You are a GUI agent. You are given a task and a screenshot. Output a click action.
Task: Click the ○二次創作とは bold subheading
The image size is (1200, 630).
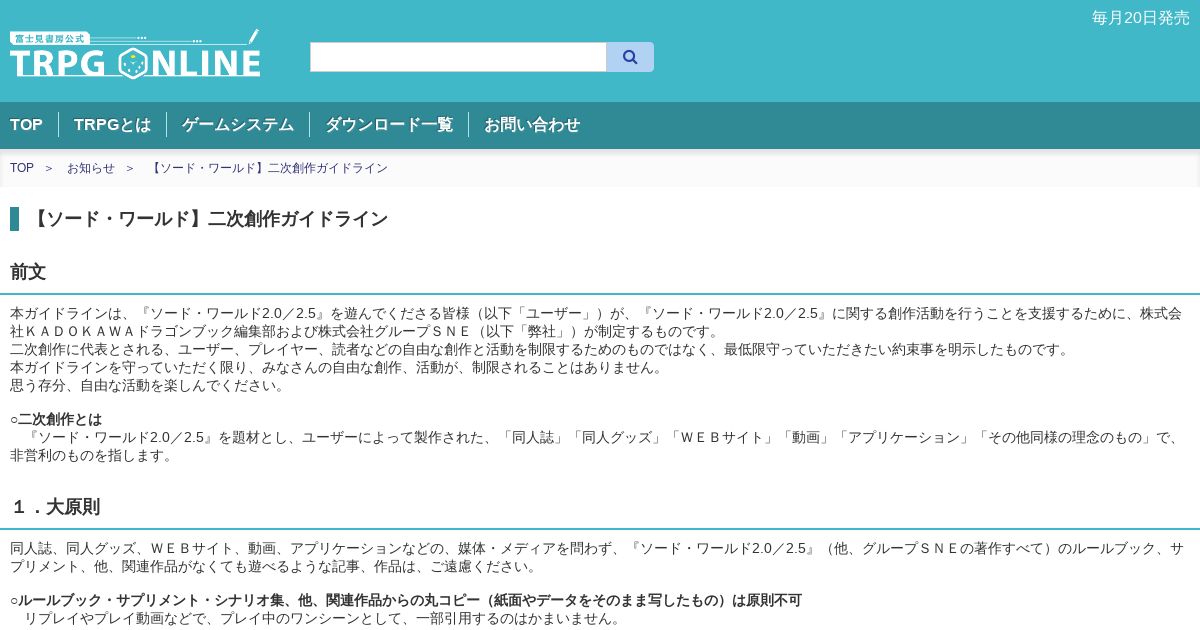click(x=56, y=419)
